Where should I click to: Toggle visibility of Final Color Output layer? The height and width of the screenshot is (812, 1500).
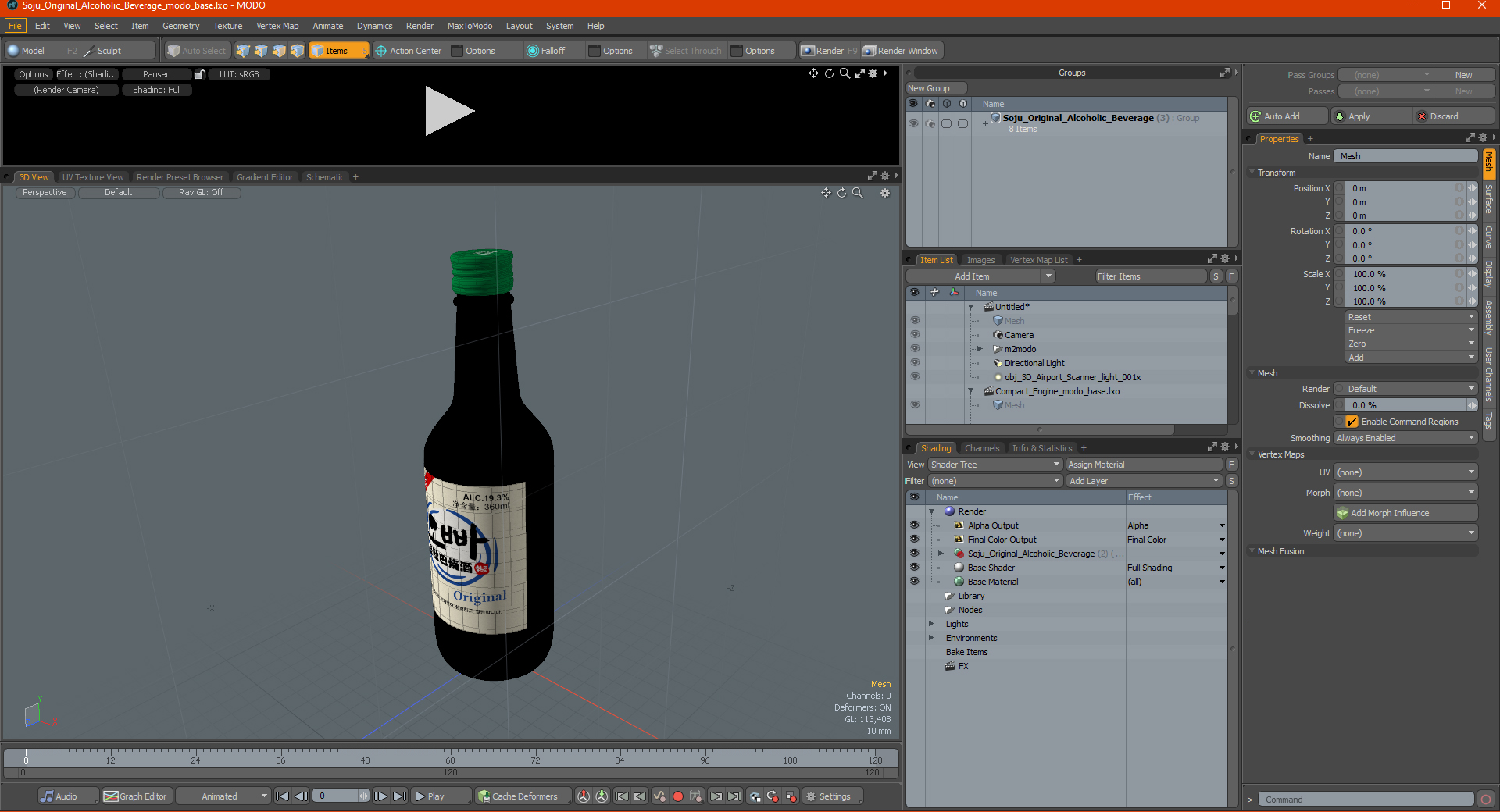(x=915, y=540)
